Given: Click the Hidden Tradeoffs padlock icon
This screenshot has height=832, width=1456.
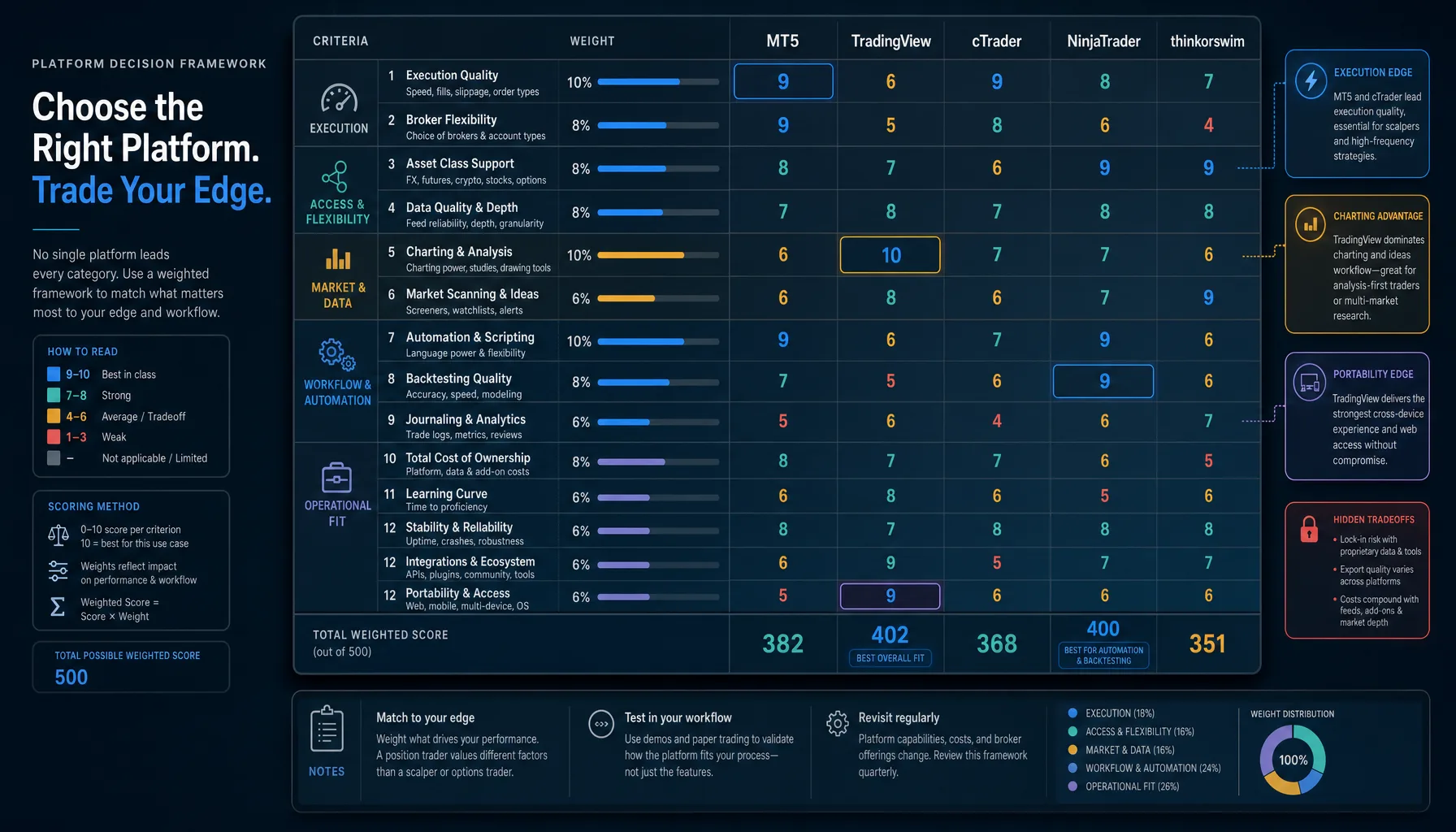Looking at the screenshot, I should pos(1309,529).
